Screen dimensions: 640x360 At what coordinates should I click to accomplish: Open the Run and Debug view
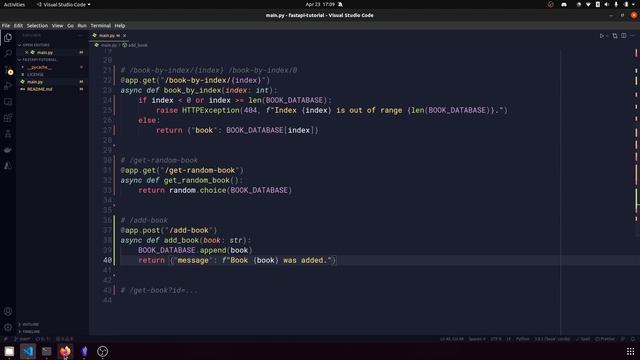[8, 86]
